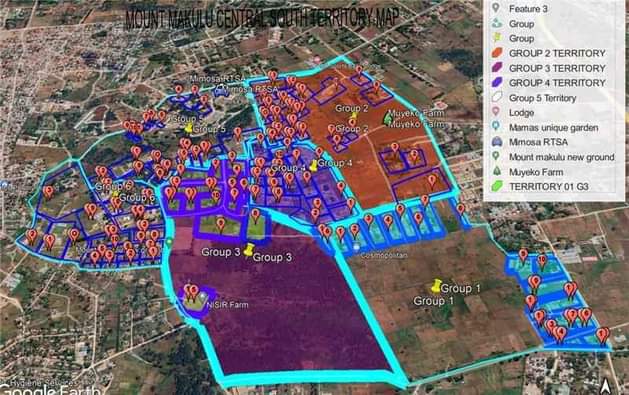Select the white Group 5 Territory swatch
The height and width of the screenshot is (395, 629).
pyautogui.click(x=497, y=97)
